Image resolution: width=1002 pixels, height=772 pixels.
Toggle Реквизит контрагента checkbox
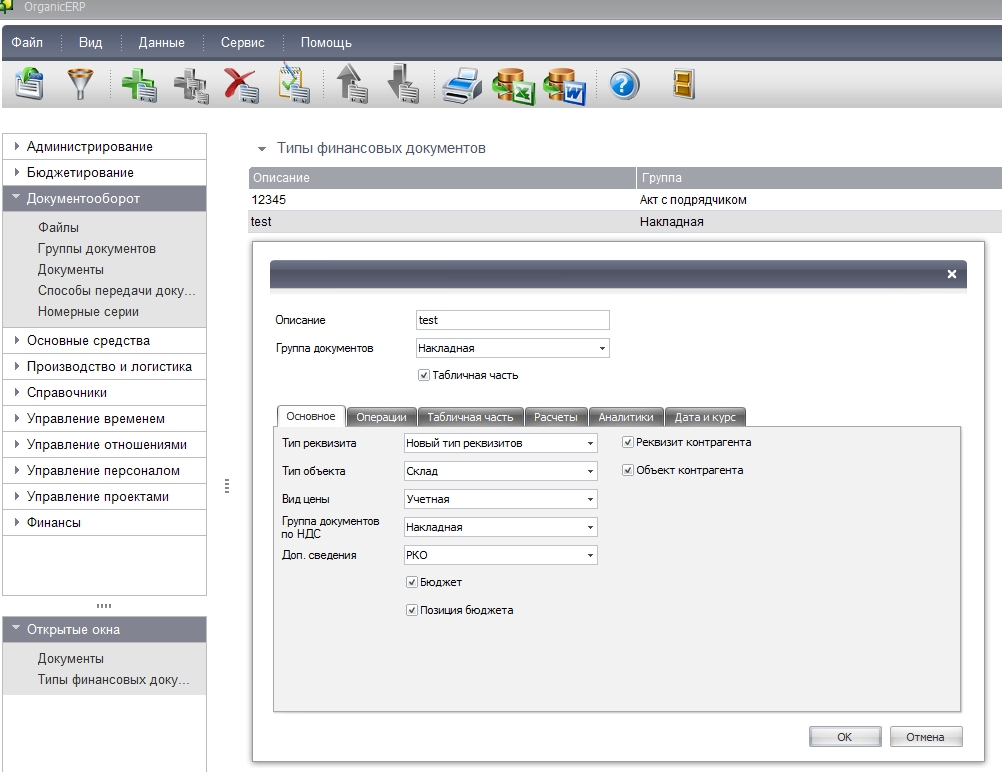coord(628,442)
